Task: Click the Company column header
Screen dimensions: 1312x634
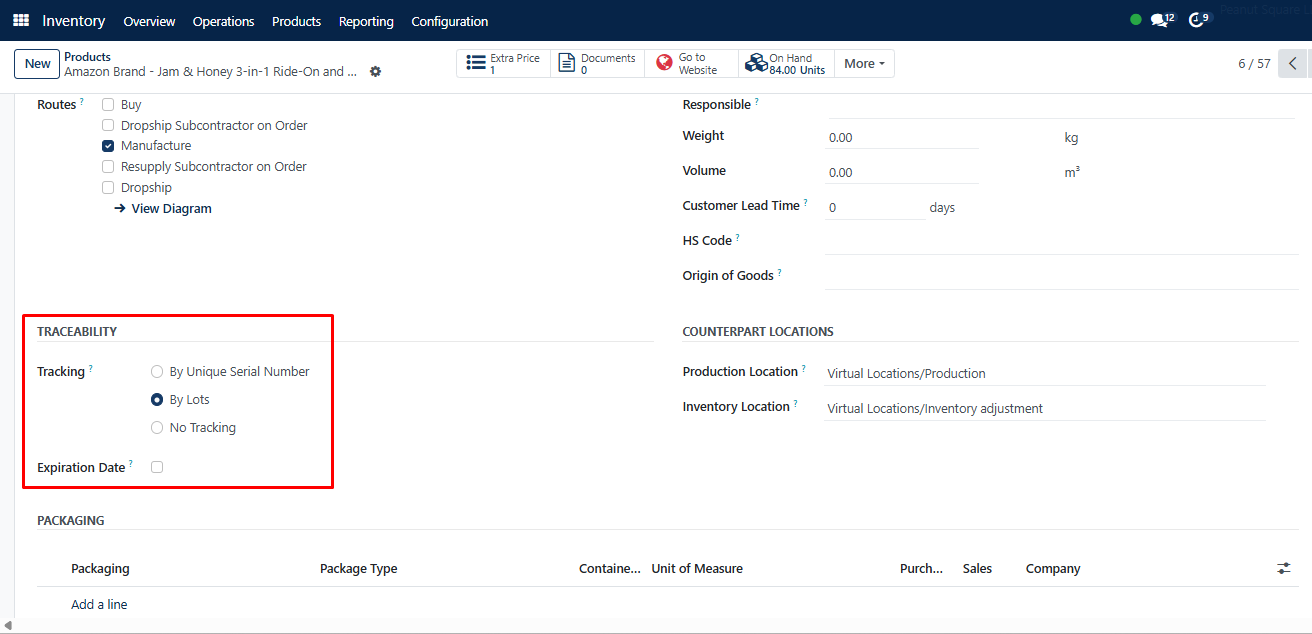Action: (1053, 568)
